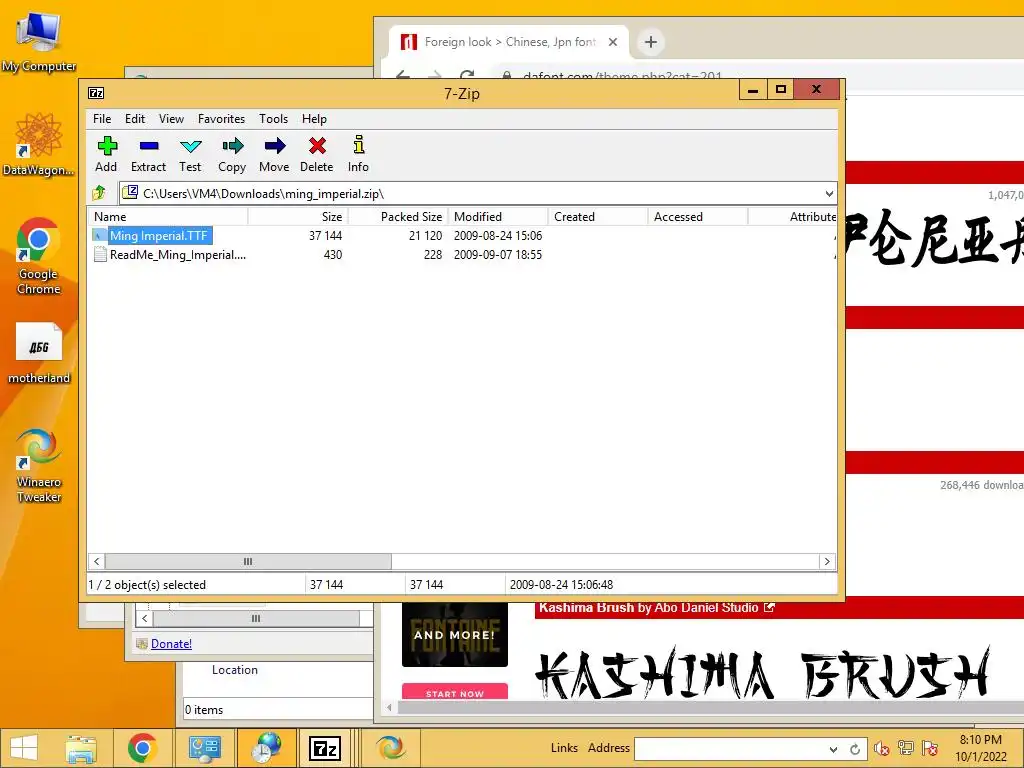Open Control Panel taskbar icon
1024x768 pixels.
point(204,748)
